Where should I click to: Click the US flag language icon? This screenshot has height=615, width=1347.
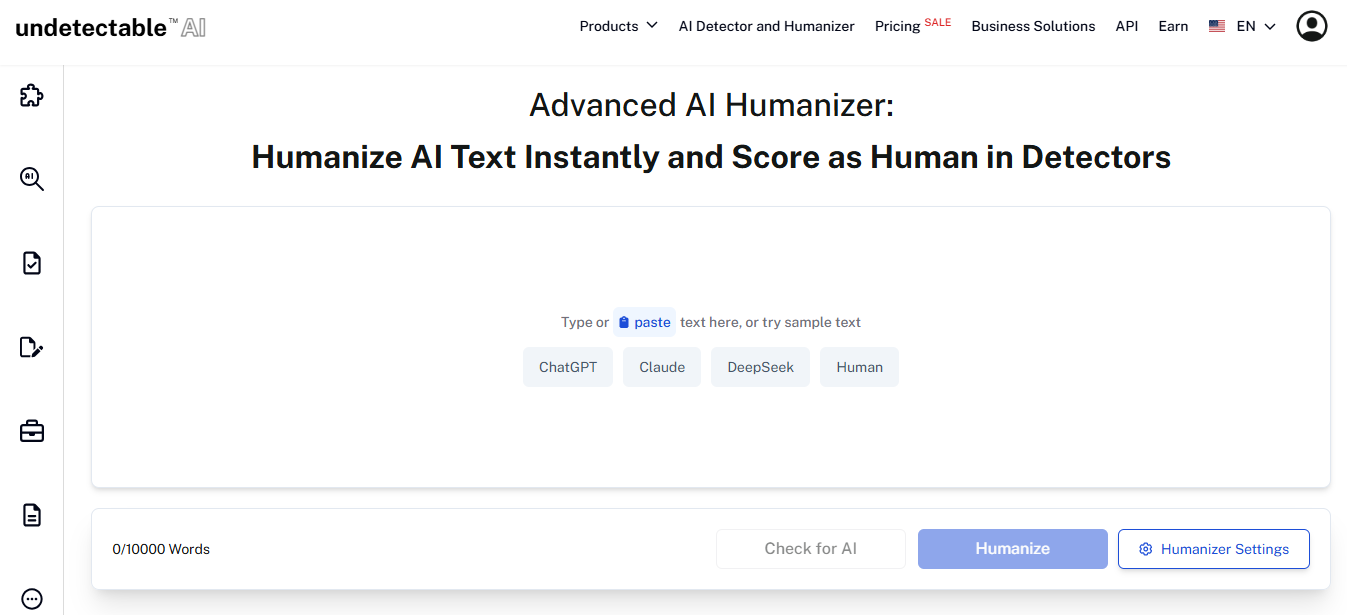(1217, 26)
